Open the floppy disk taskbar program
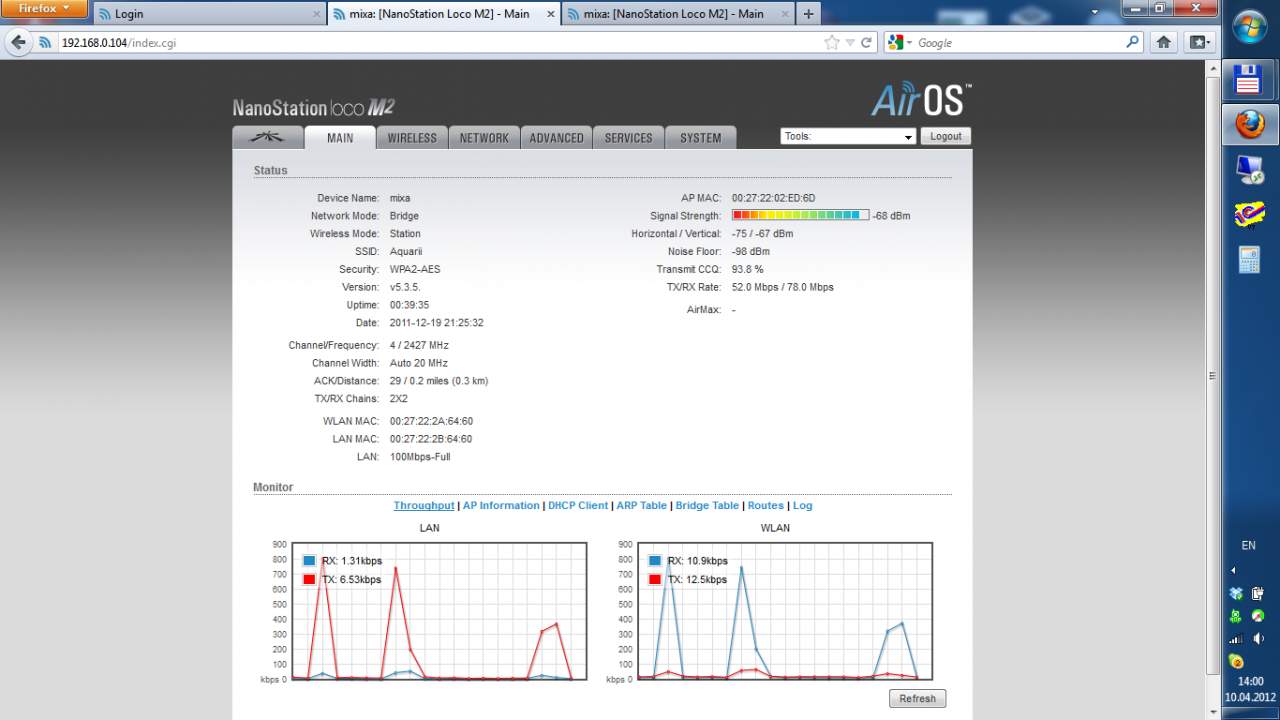The width and height of the screenshot is (1280, 720). (x=1250, y=78)
